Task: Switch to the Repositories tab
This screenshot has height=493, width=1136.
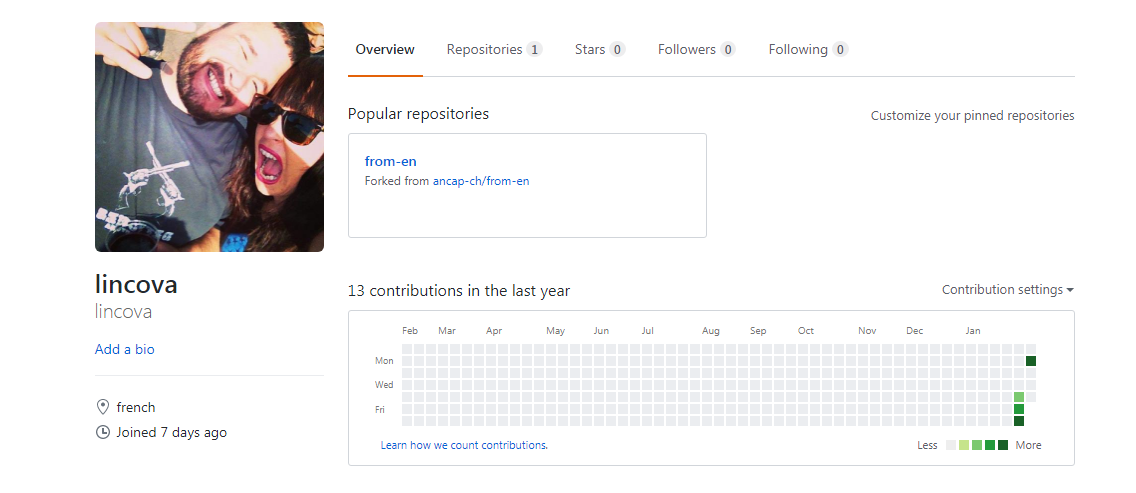Action: pos(494,49)
